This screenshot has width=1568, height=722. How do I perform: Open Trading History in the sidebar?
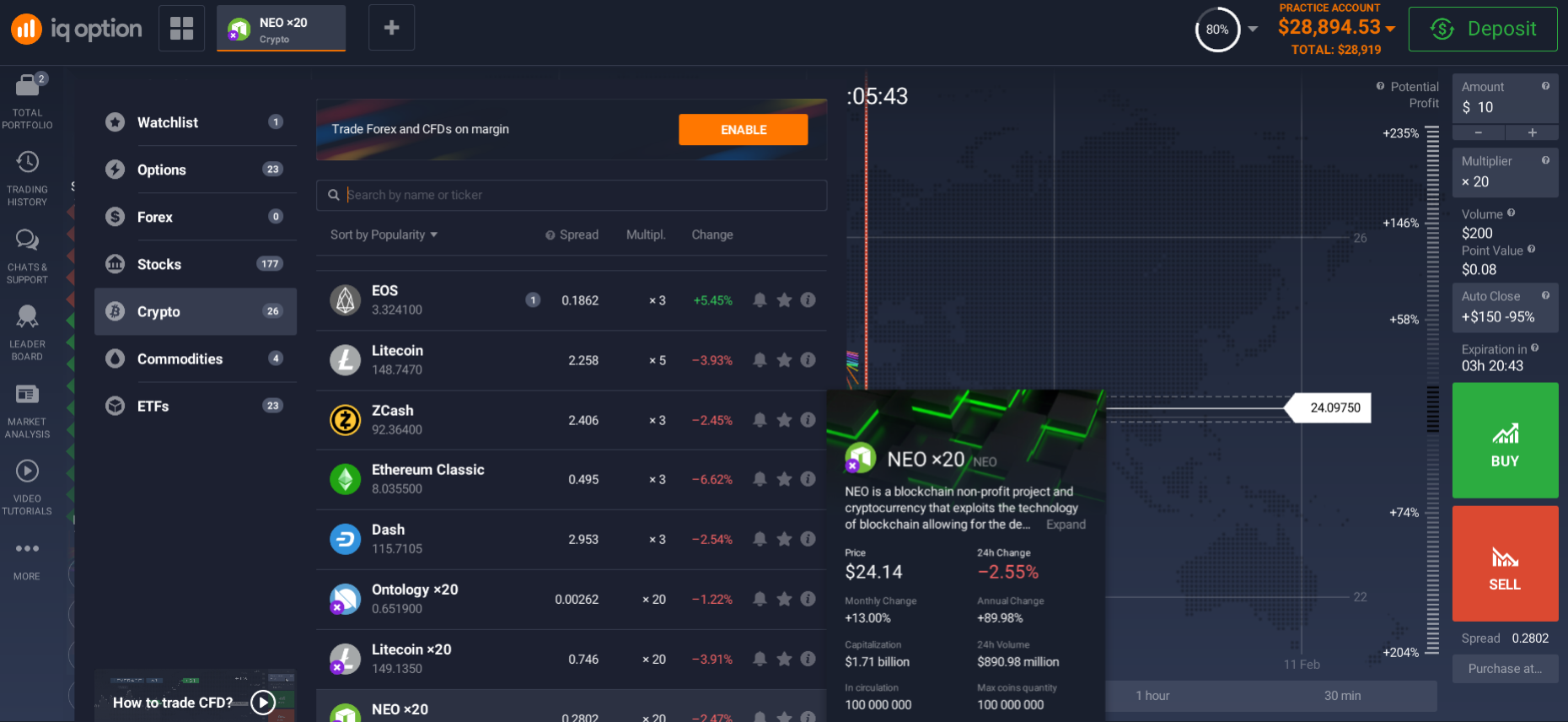coord(27,179)
